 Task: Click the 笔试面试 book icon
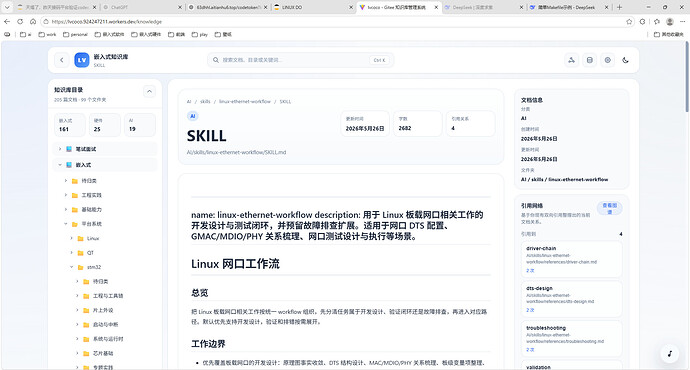coord(69,149)
